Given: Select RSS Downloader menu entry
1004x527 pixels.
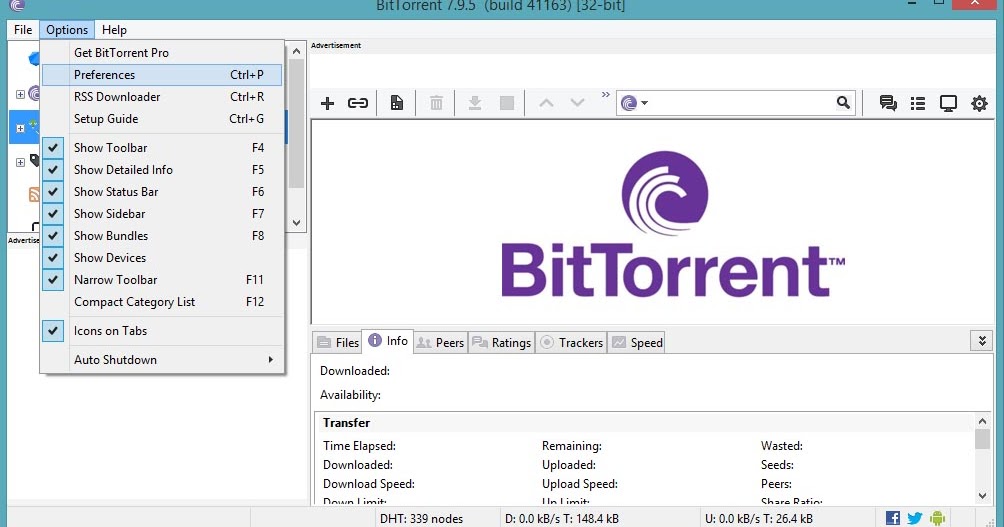Looking at the screenshot, I should click(163, 97).
